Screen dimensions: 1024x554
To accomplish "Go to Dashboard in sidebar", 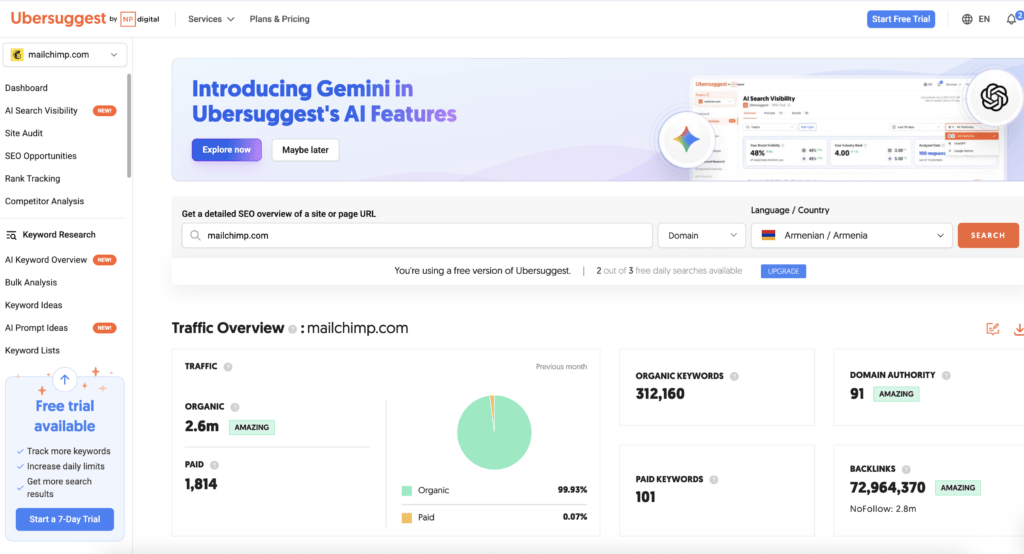I will [26, 88].
